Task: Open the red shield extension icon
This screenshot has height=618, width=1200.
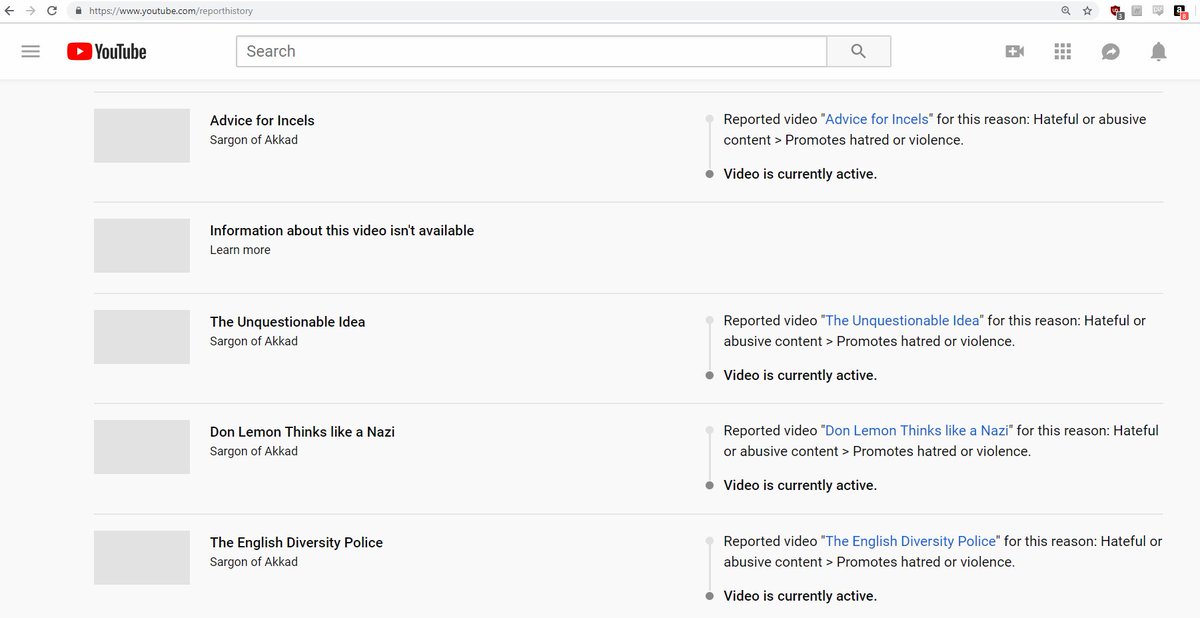Action: 1116,12
